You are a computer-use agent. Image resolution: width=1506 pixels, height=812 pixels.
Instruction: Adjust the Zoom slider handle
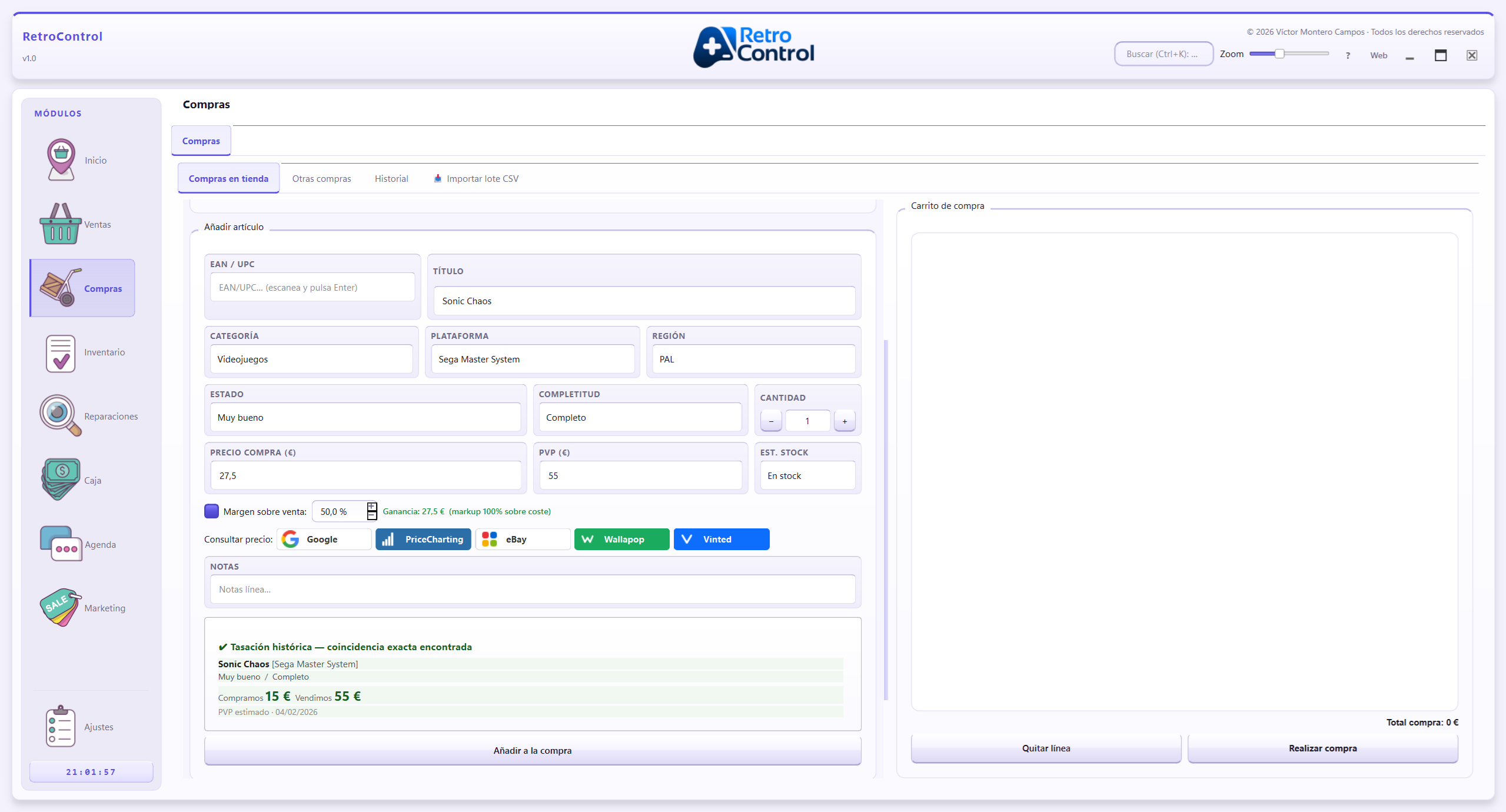point(1279,54)
